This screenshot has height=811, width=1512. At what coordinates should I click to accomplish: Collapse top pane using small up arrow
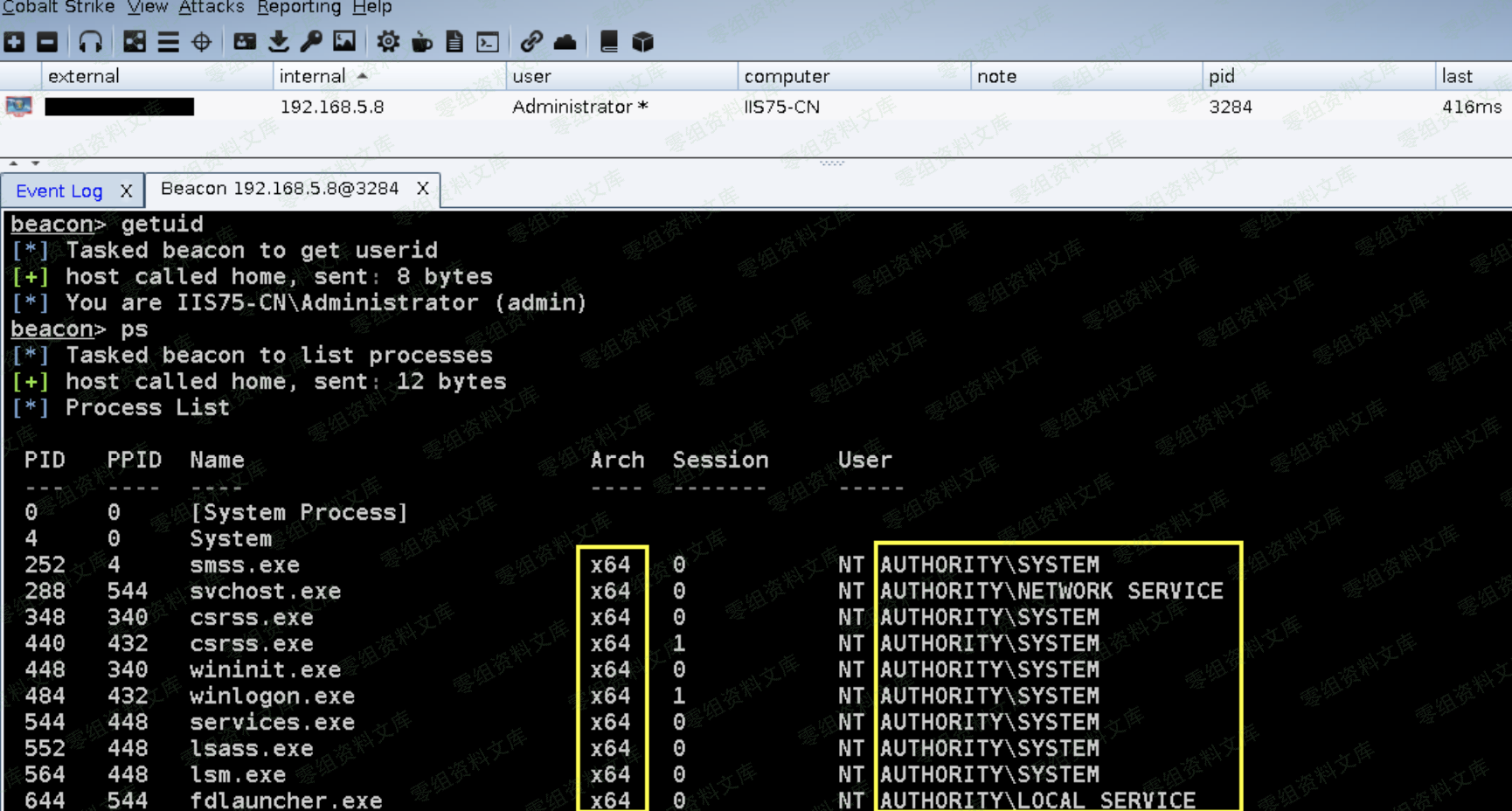tap(13, 163)
